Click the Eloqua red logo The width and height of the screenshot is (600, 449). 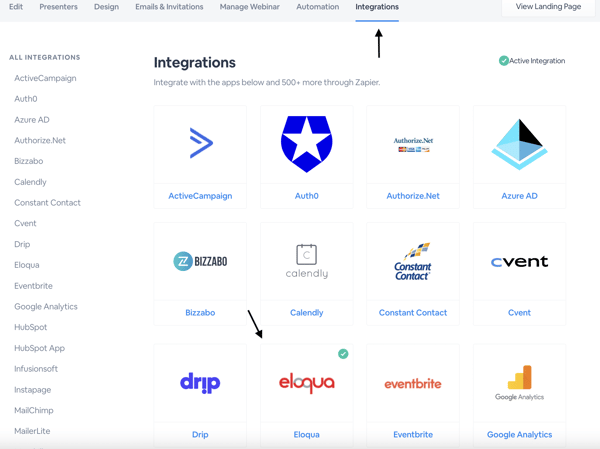coord(307,384)
